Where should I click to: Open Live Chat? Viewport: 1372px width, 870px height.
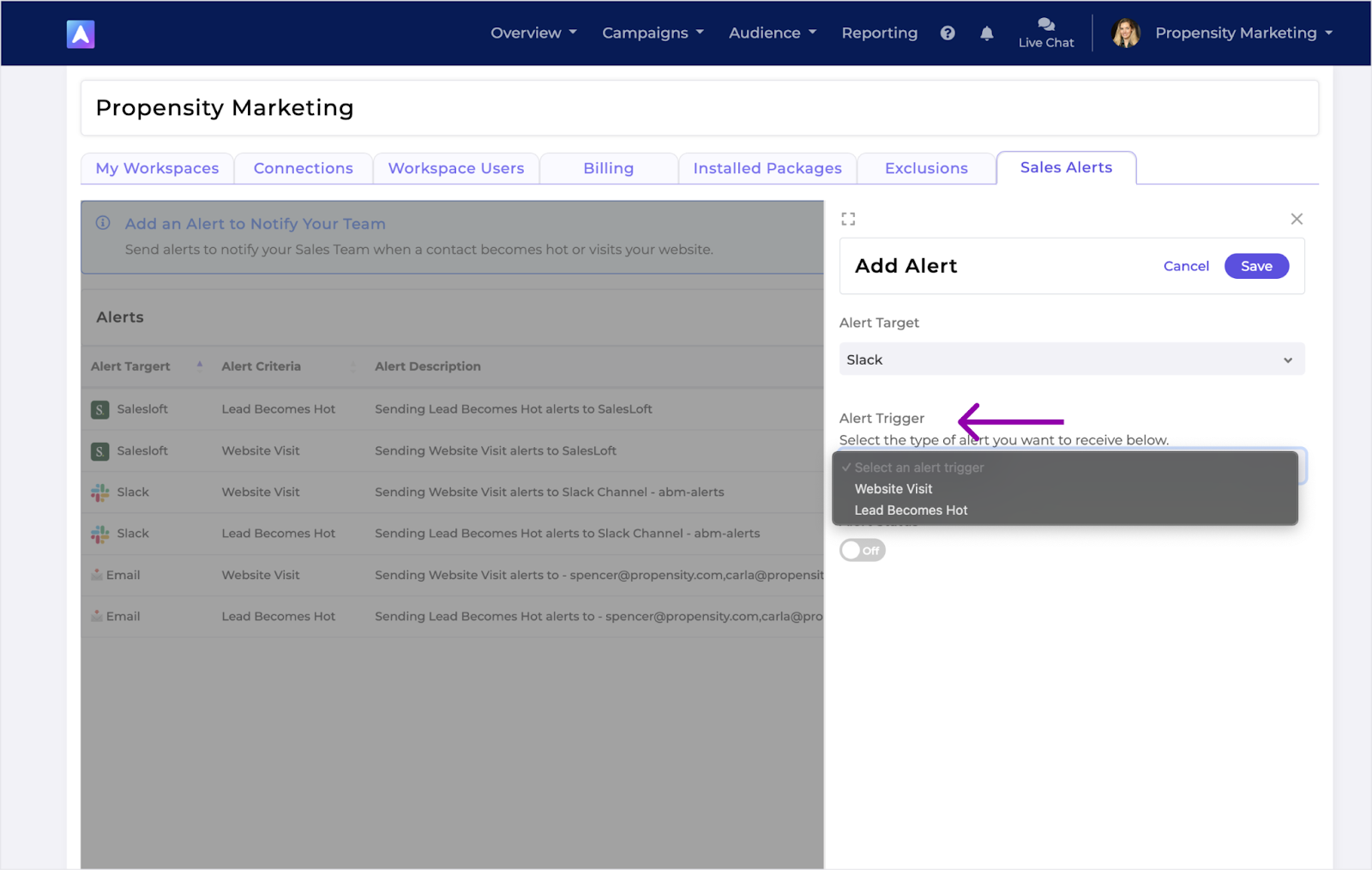[x=1046, y=33]
